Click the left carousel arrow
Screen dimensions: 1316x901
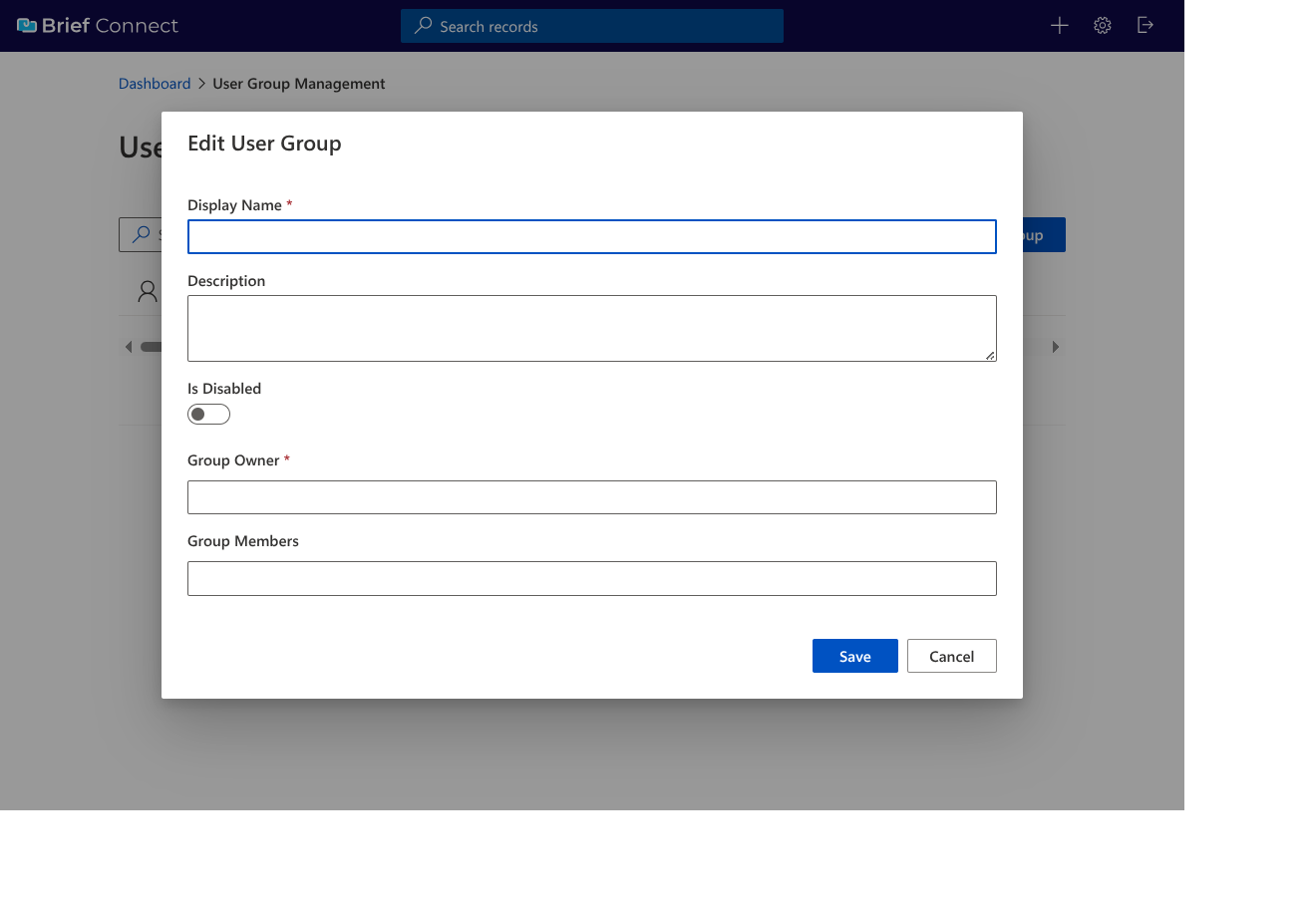[128, 346]
